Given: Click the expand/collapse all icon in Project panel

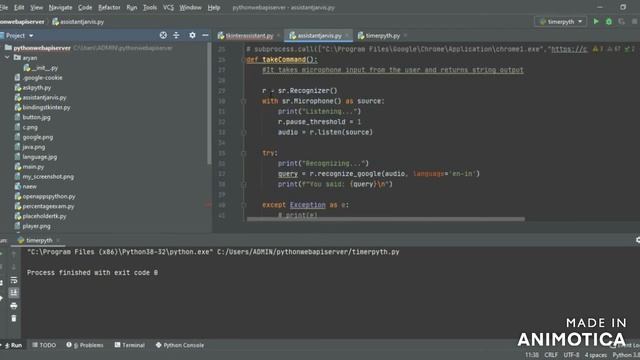Looking at the screenshot, I should [x=176, y=36].
